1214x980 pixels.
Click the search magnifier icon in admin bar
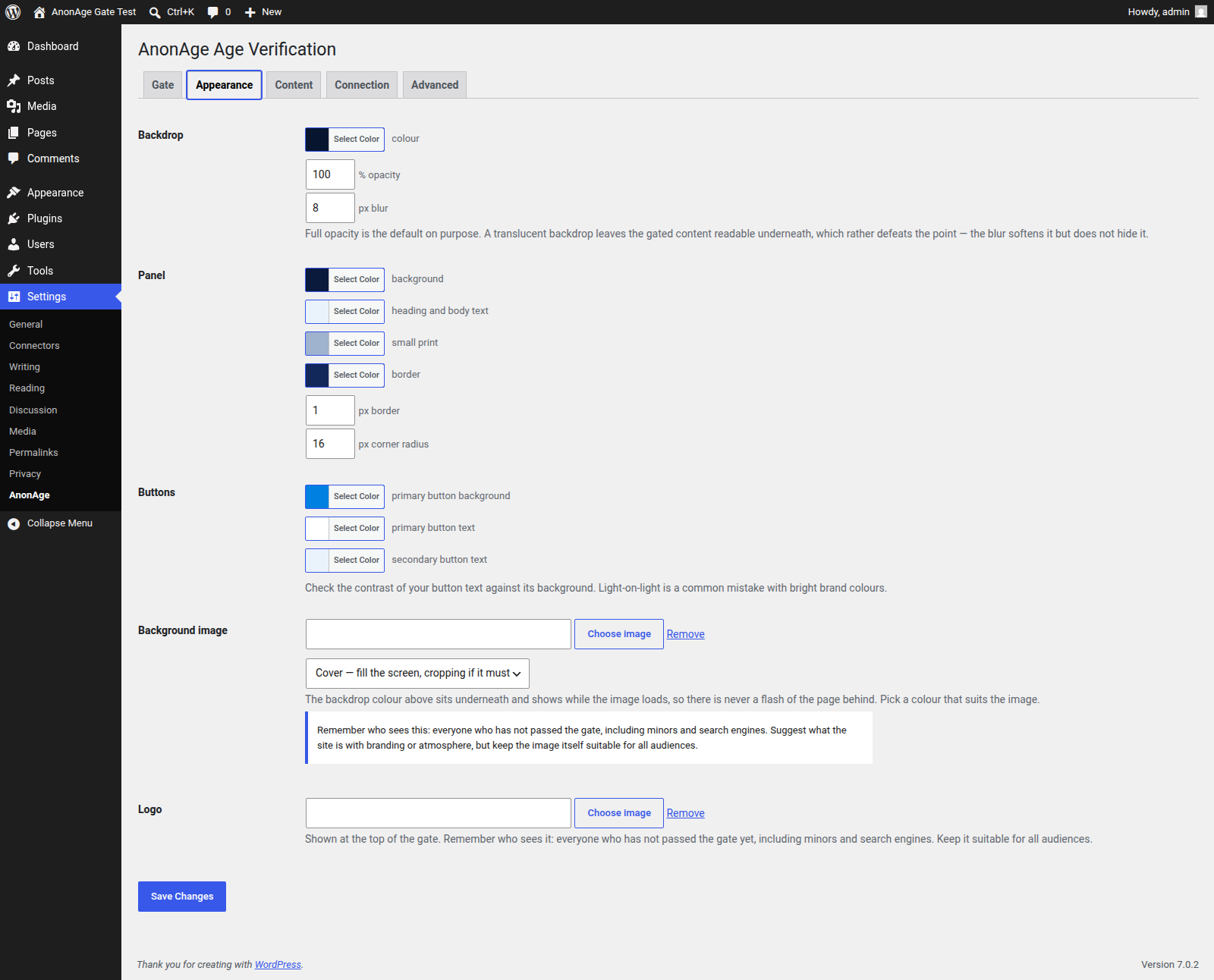click(x=155, y=12)
